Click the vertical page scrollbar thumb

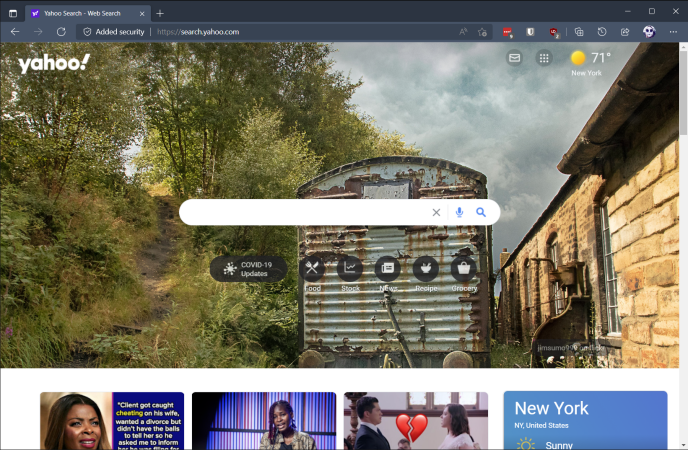[684, 93]
